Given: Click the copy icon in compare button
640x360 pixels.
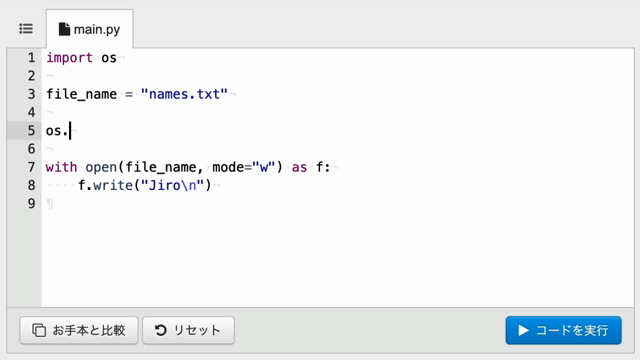Looking at the screenshot, I should 39,330.
